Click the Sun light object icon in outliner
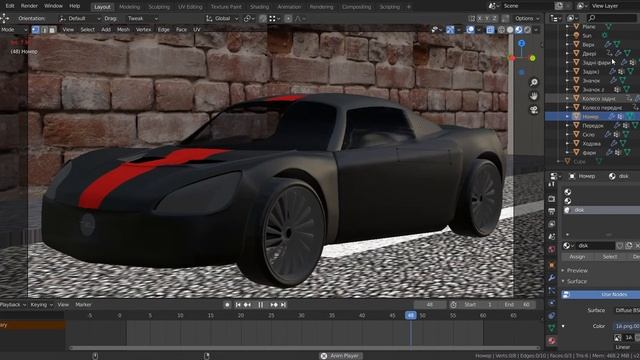640x360 pixels. point(576,36)
